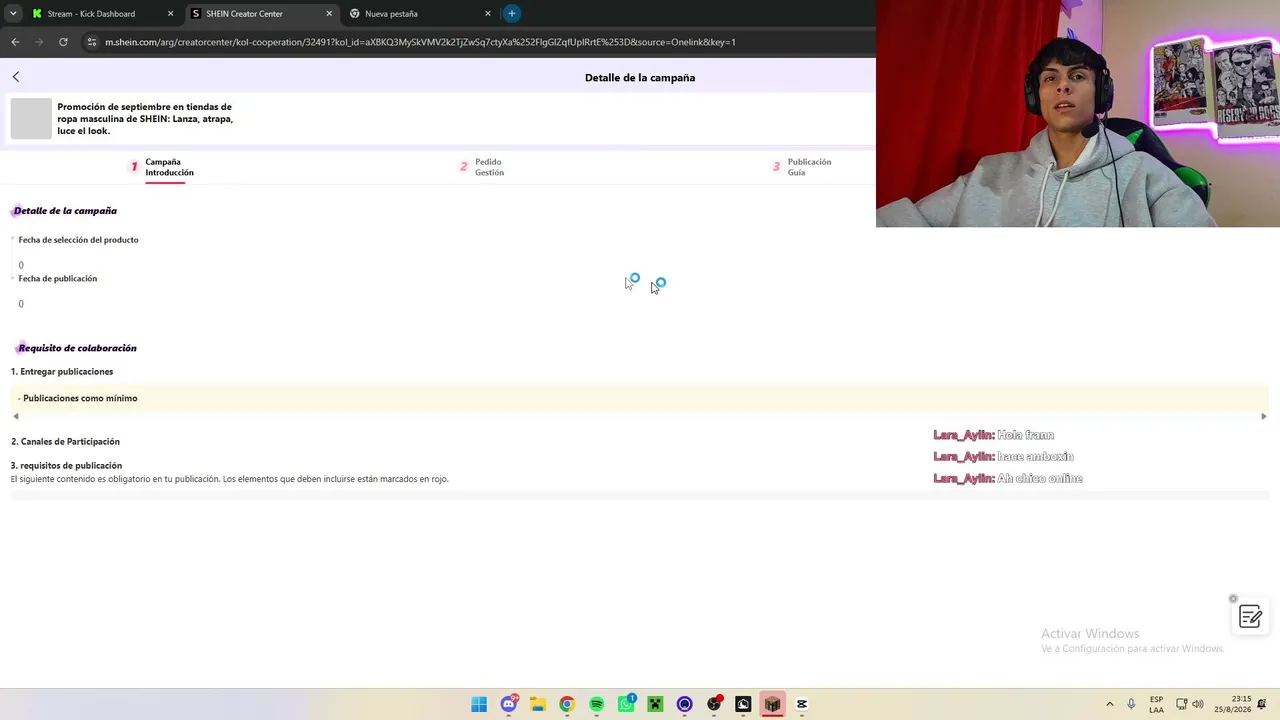Viewport: 1280px width, 720px height.
Task: Open the Minecraft creeper icon on taskbar
Action: point(655,704)
